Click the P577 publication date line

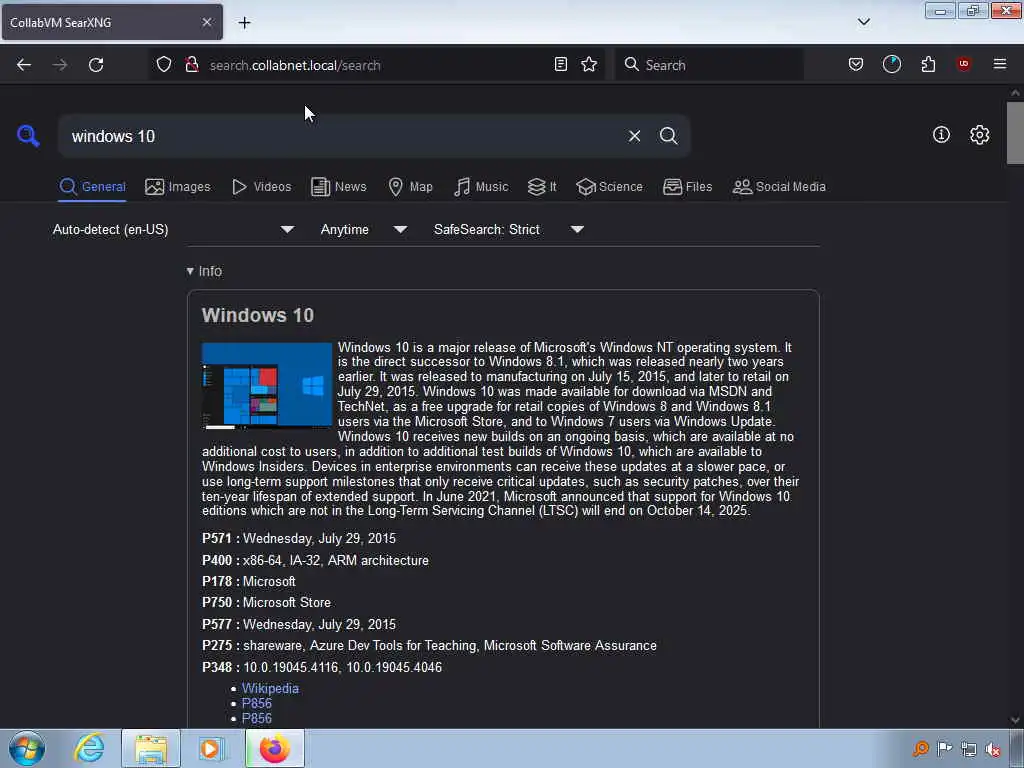pyautogui.click(x=299, y=624)
